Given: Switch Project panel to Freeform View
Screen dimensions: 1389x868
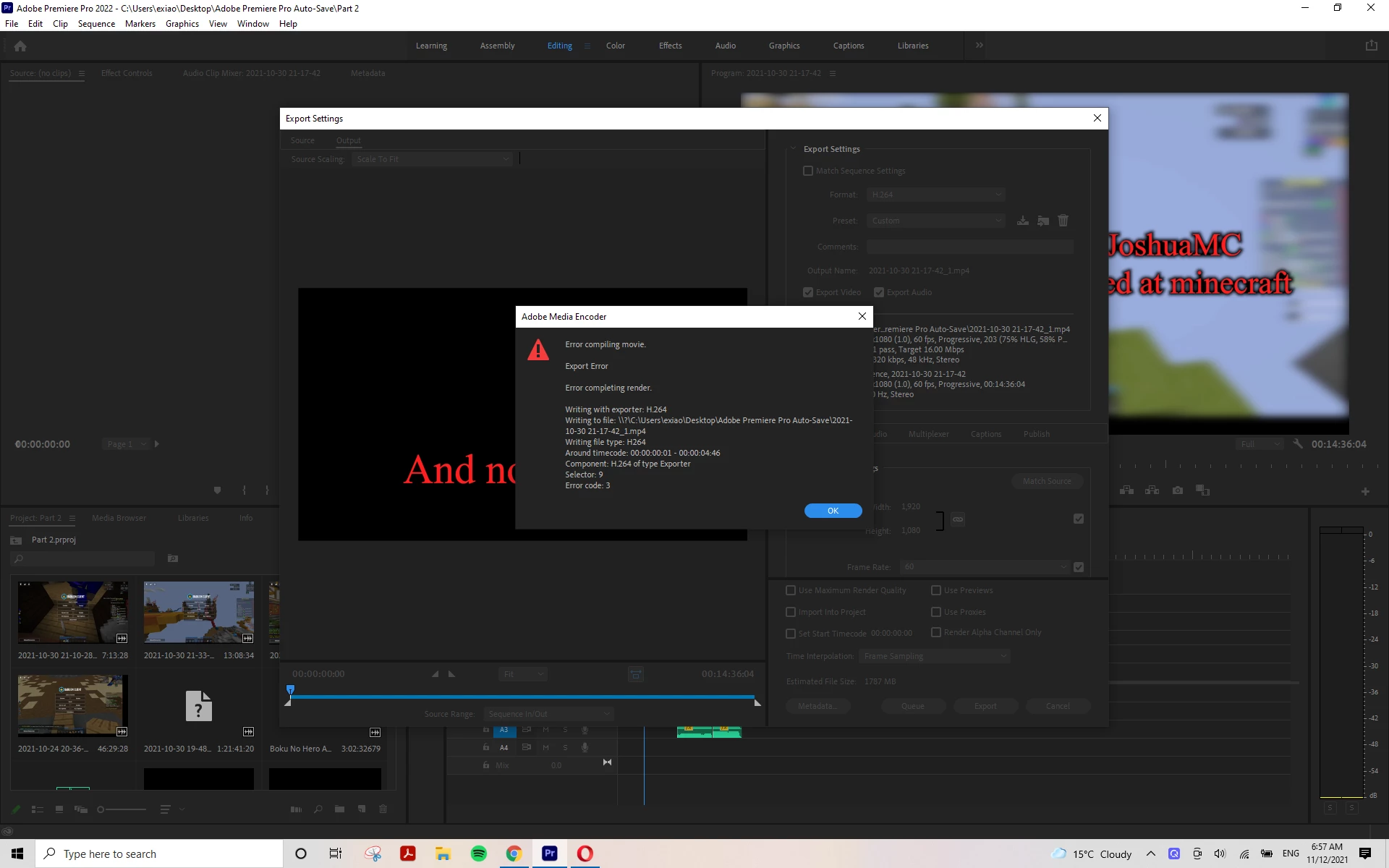Looking at the screenshot, I should (80, 809).
